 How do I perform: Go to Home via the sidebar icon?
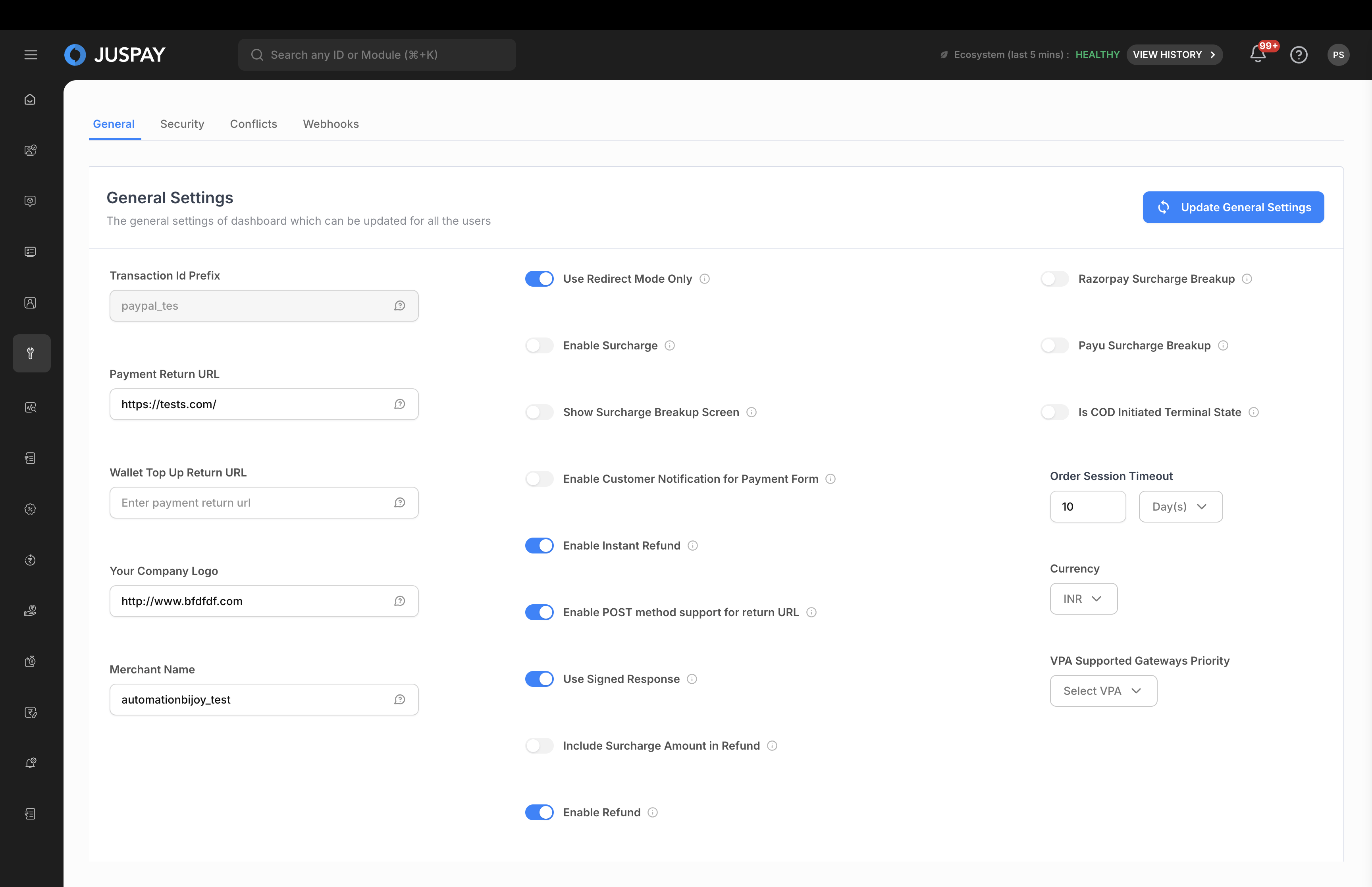pos(31,100)
